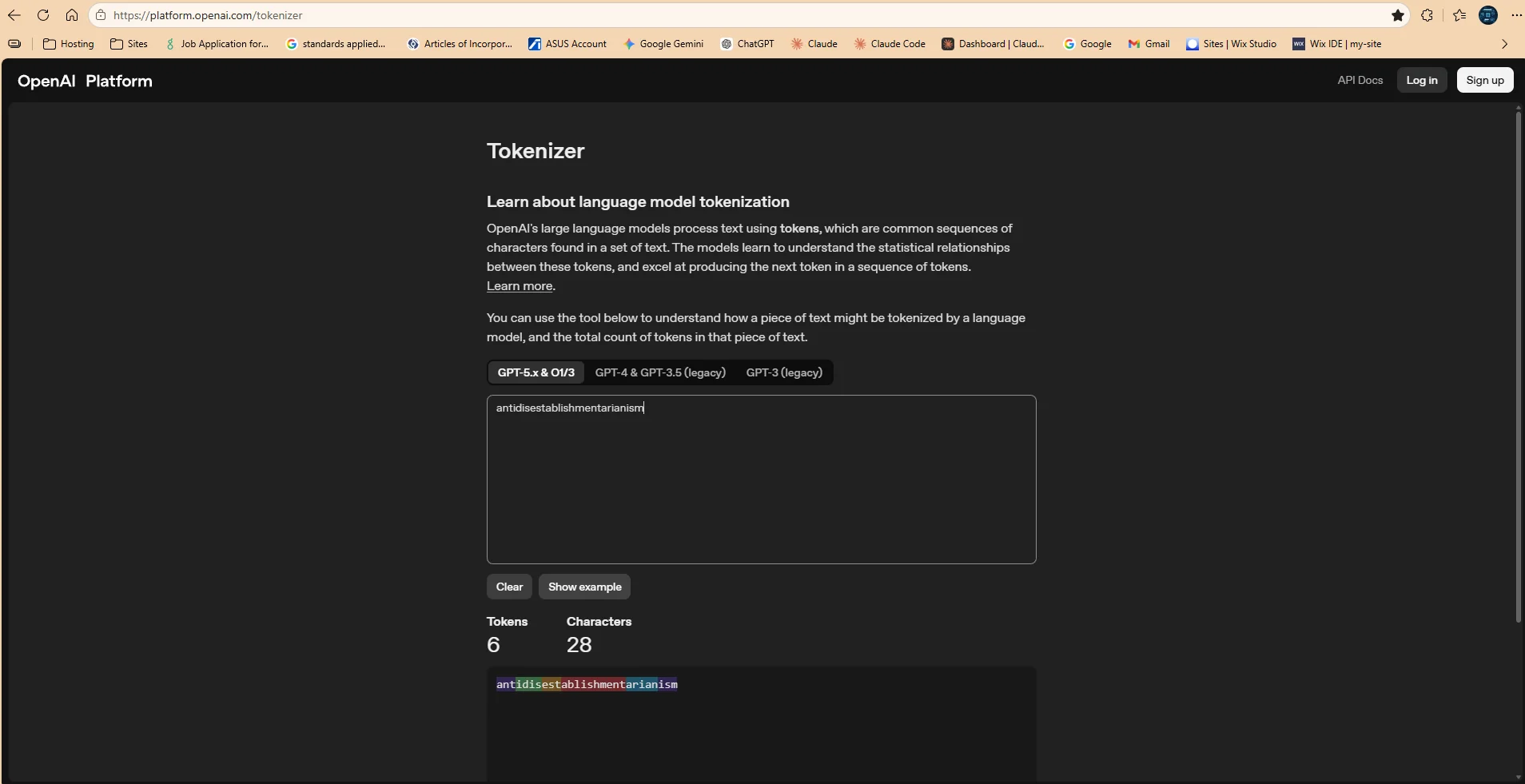Open the browser home page icon
The height and width of the screenshot is (784, 1525).
[72, 15]
